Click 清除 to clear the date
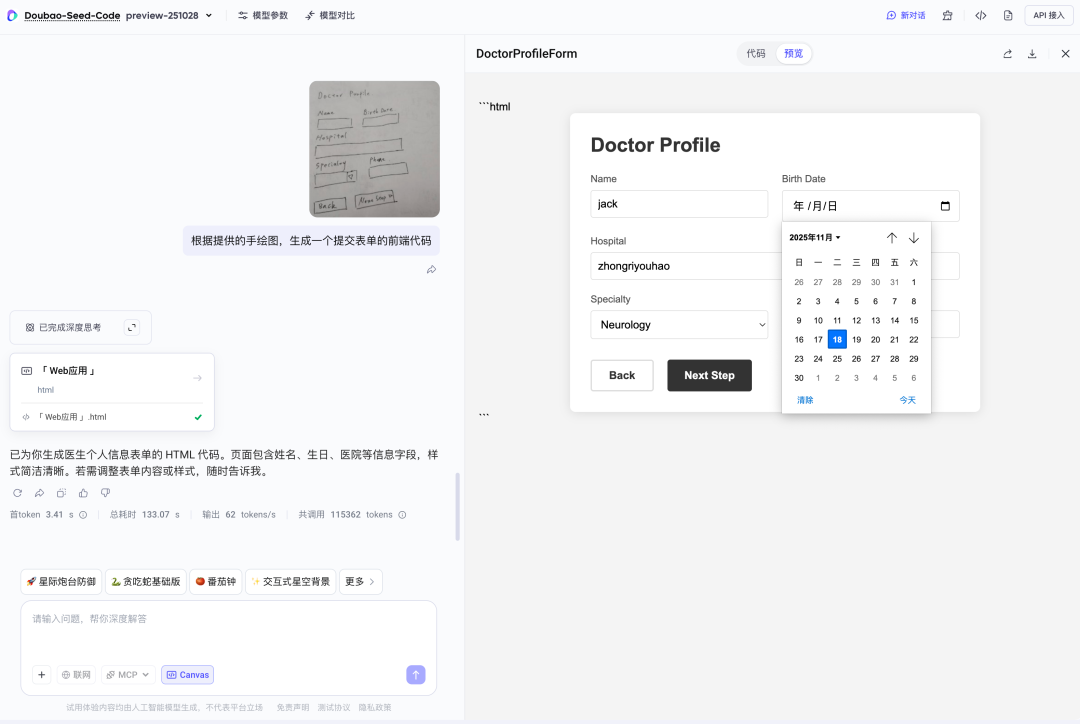The height and width of the screenshot is (724, 1080). (x=805, y=400)
